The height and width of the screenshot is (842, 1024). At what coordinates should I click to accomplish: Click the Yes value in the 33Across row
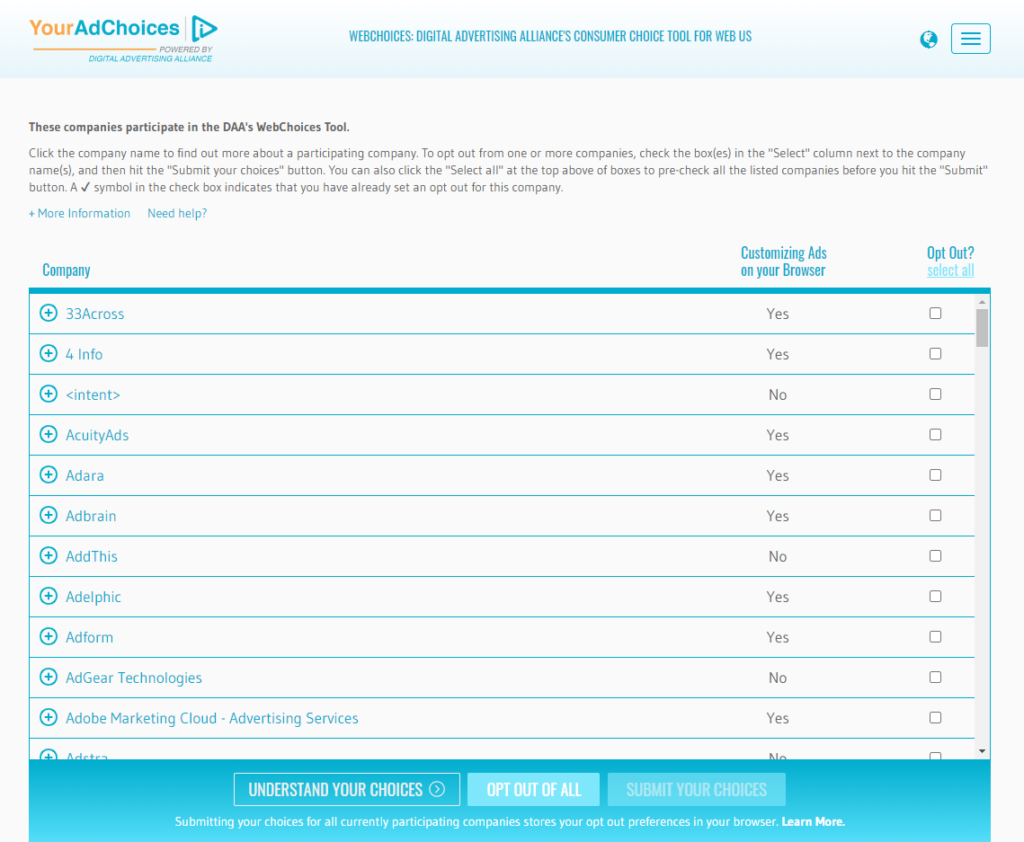[x=777, y=314]
